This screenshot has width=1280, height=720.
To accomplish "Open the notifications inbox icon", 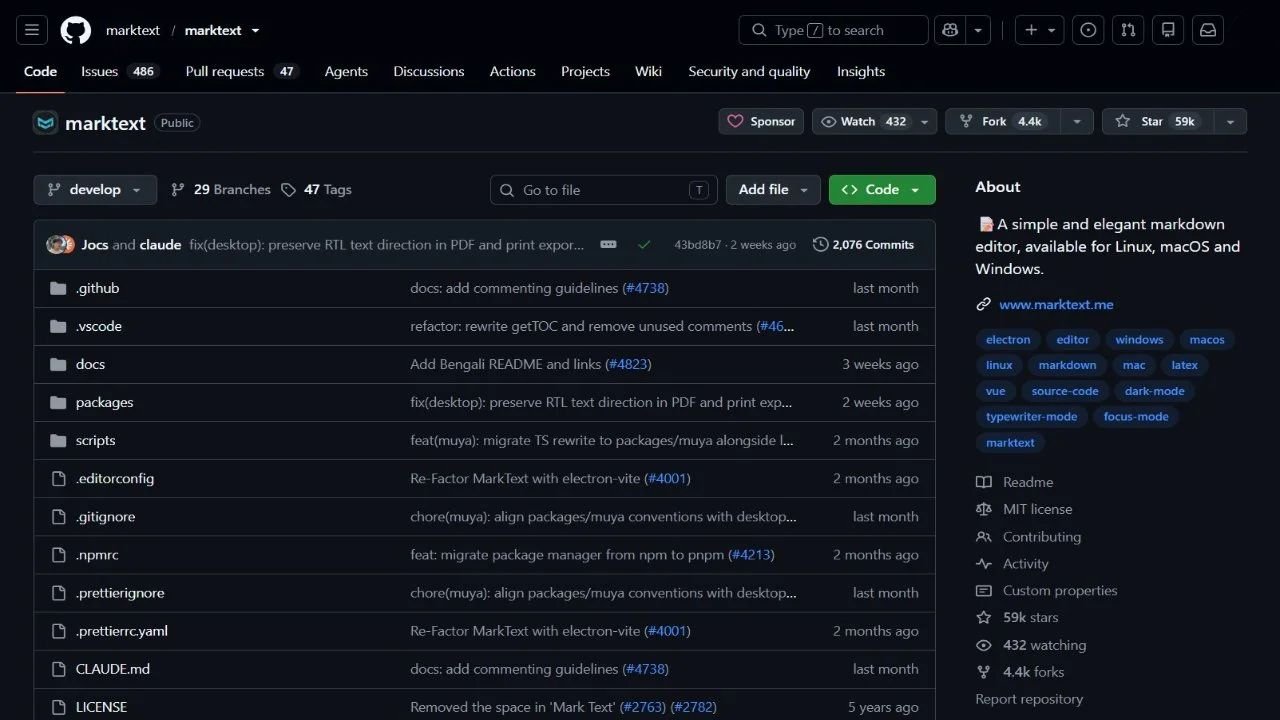I will tap(1208, 30).
